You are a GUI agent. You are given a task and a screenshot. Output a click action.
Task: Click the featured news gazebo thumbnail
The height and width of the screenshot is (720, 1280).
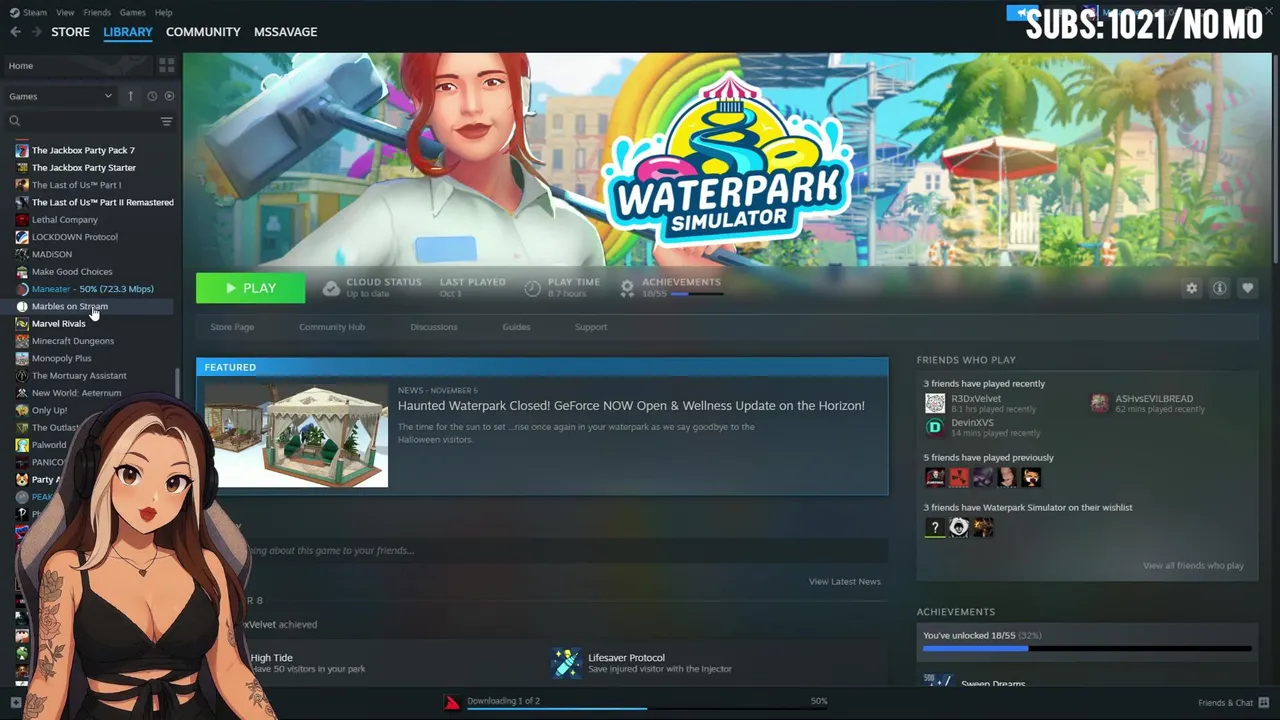pyautogui.click(x=296, y=434)
